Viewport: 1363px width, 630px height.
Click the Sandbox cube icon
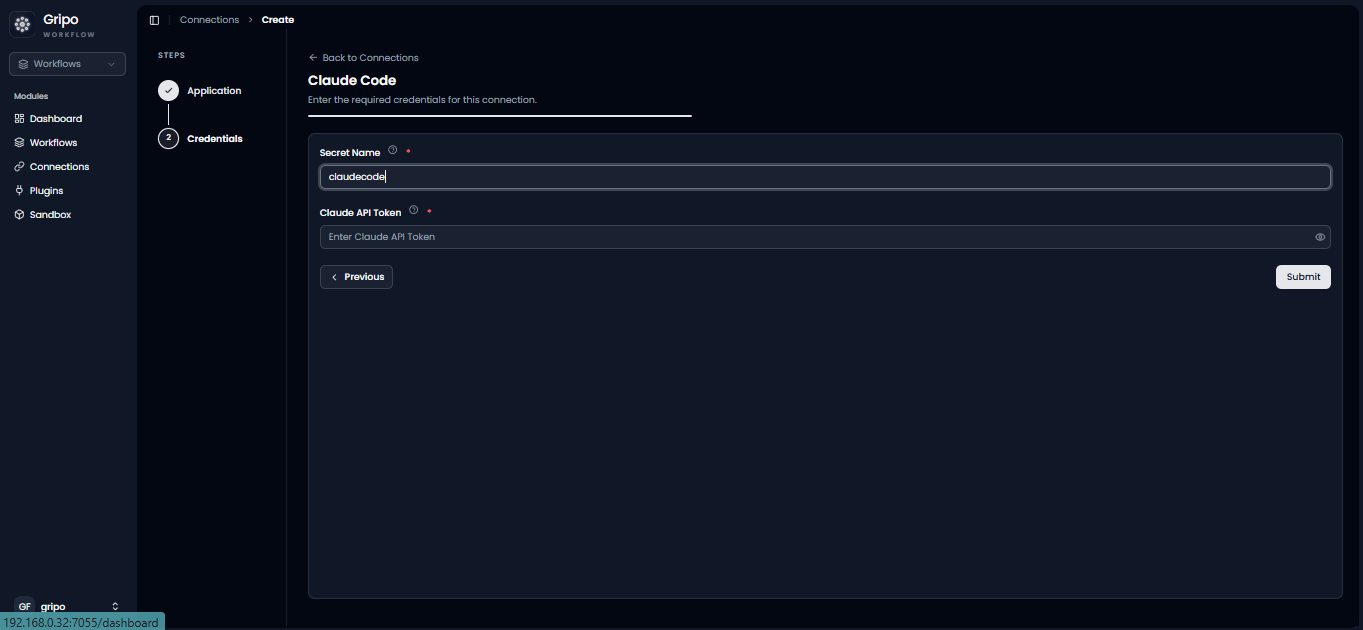(x=19, y=215)
